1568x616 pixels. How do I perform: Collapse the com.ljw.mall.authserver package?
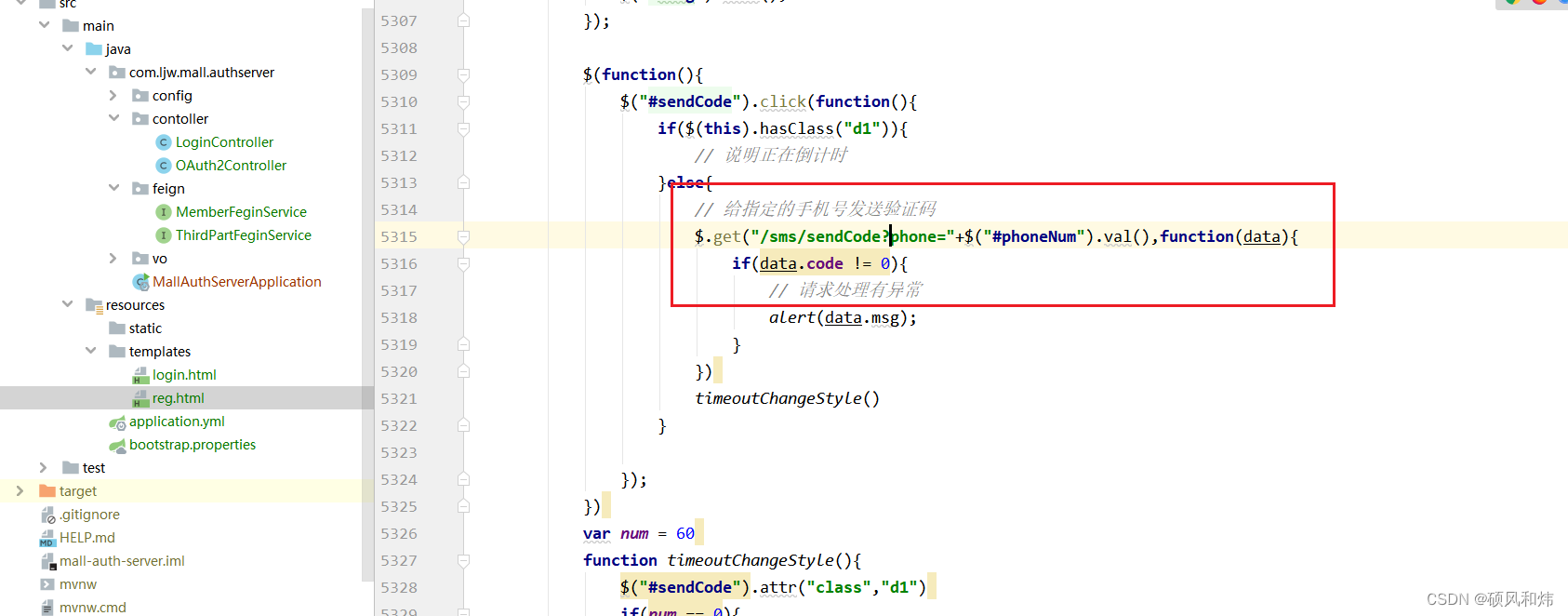click(x=90, y=72)
